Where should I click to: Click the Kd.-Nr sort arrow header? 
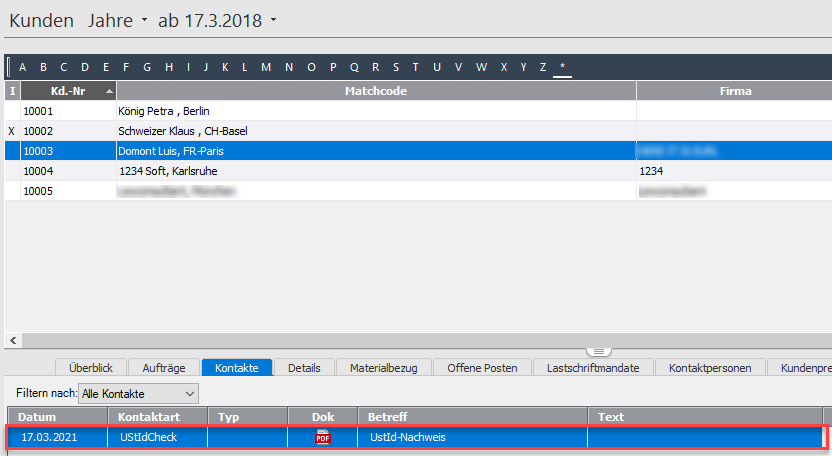[109, 91]
